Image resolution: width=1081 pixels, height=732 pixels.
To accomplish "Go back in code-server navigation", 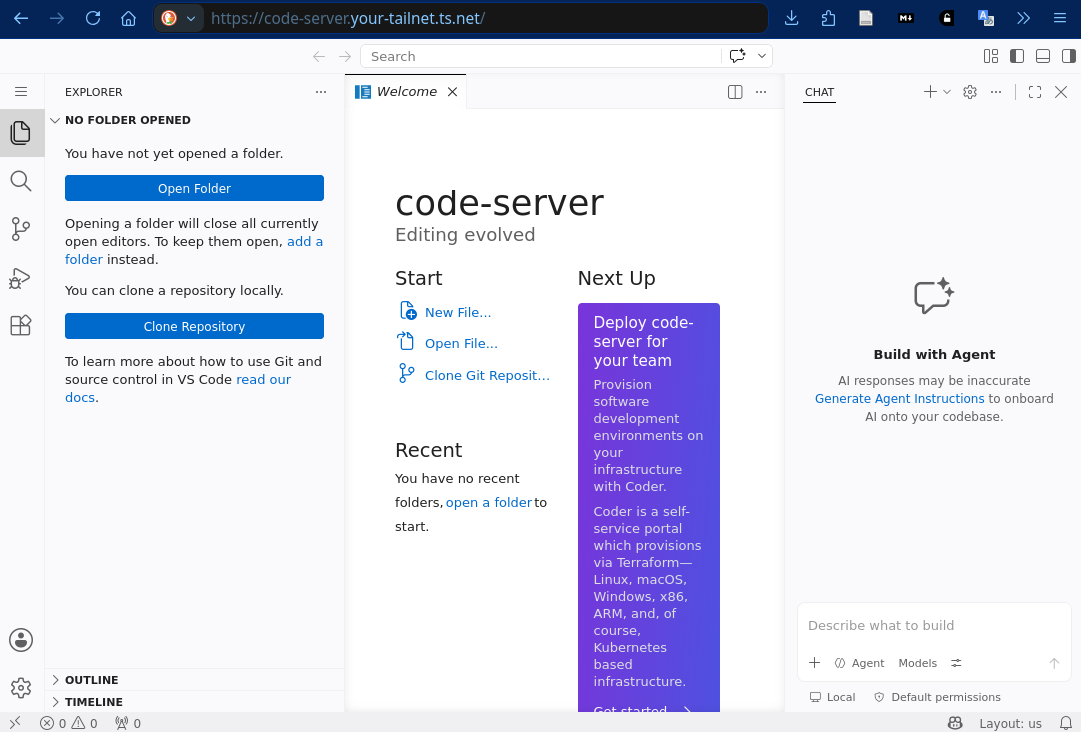I will coord(319,56).
